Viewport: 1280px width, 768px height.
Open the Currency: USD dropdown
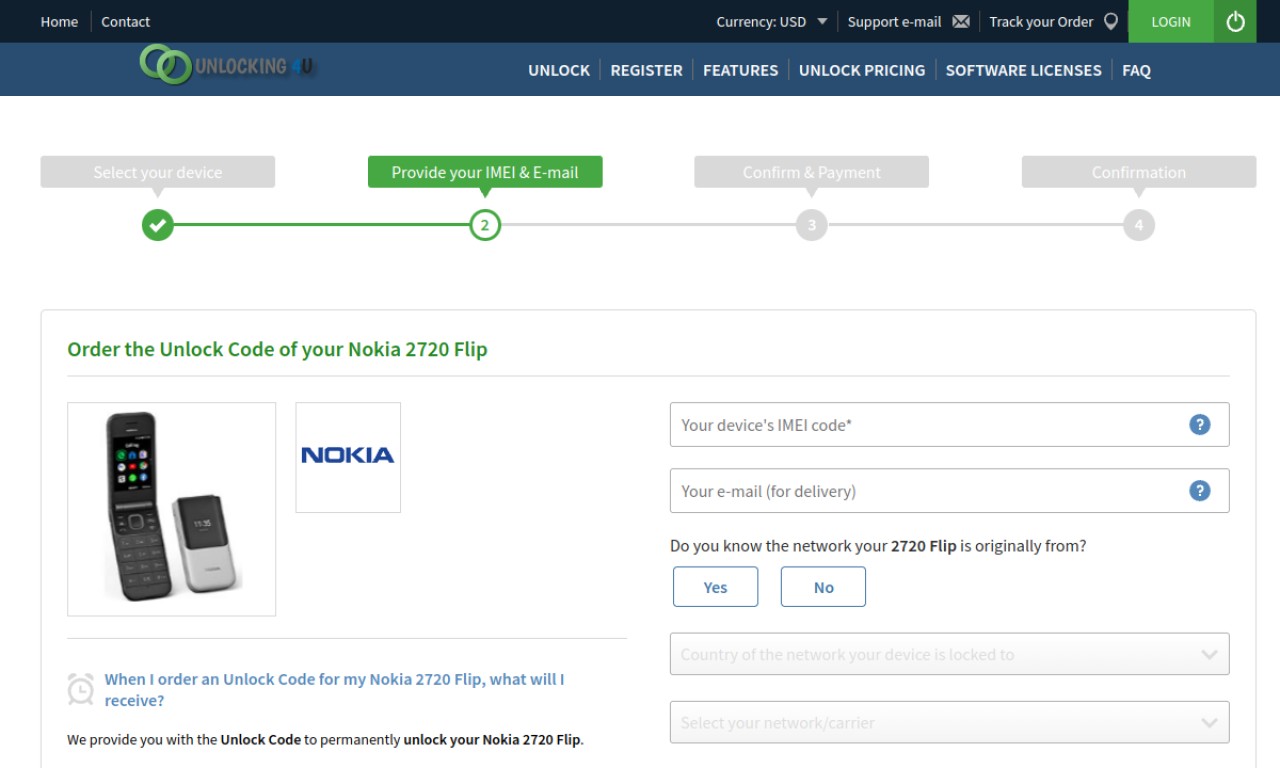771,21
